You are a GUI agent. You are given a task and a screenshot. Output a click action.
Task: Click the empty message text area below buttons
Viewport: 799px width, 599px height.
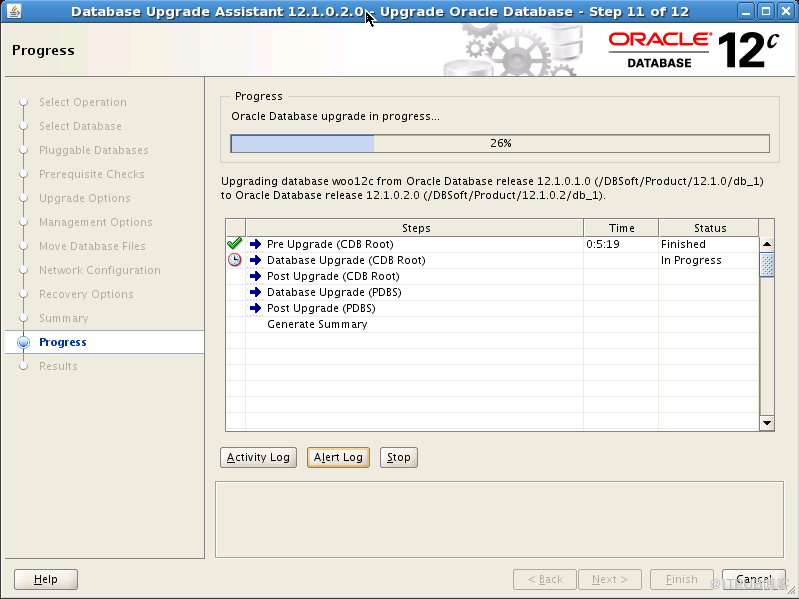(499, 519)
